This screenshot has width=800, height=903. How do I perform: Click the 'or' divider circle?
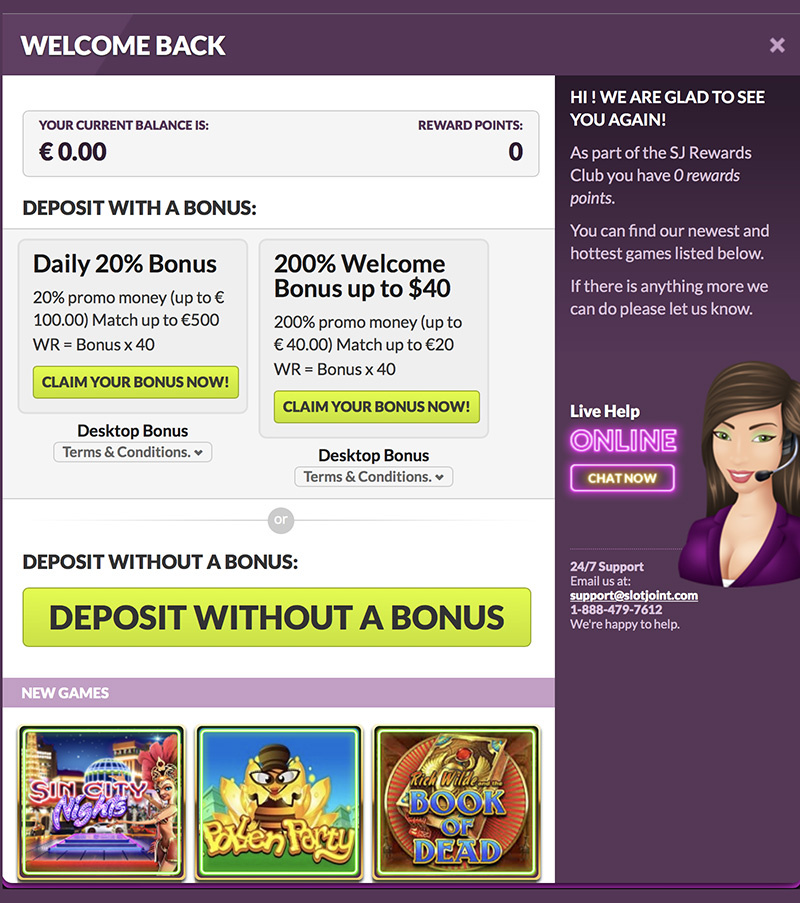pyautogui.click(x=280, y=520)
